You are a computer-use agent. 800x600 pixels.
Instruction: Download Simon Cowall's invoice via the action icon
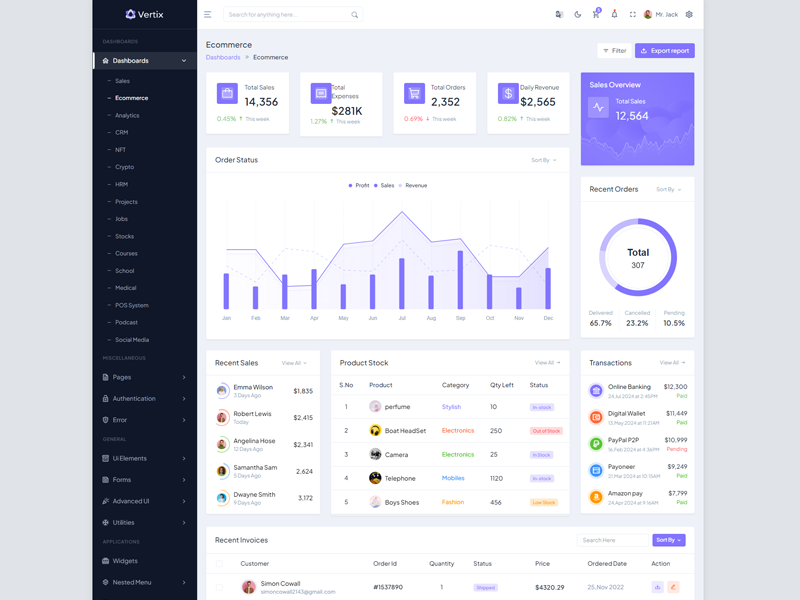(657, 587)
